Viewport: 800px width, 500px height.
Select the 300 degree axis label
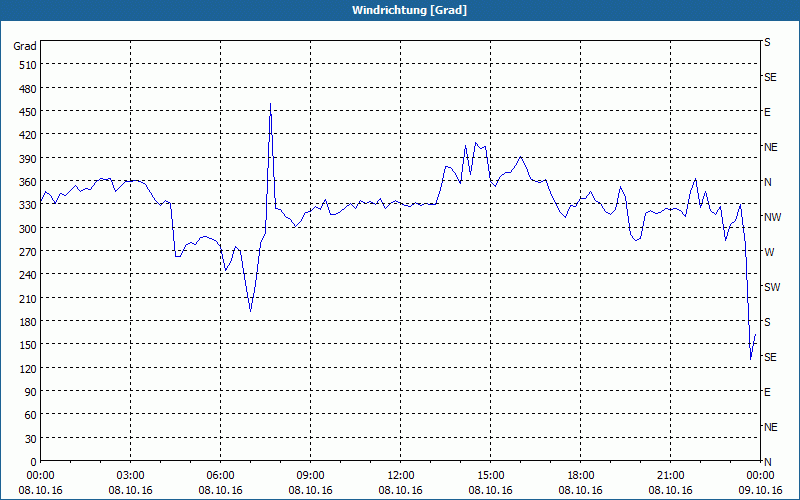pos(28,229)
